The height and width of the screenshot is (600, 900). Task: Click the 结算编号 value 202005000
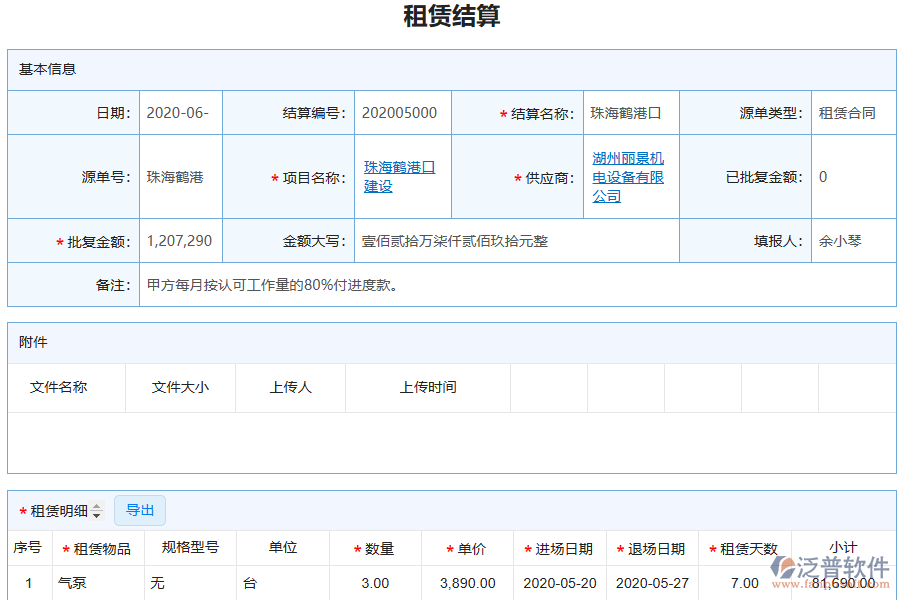(402, 112)
